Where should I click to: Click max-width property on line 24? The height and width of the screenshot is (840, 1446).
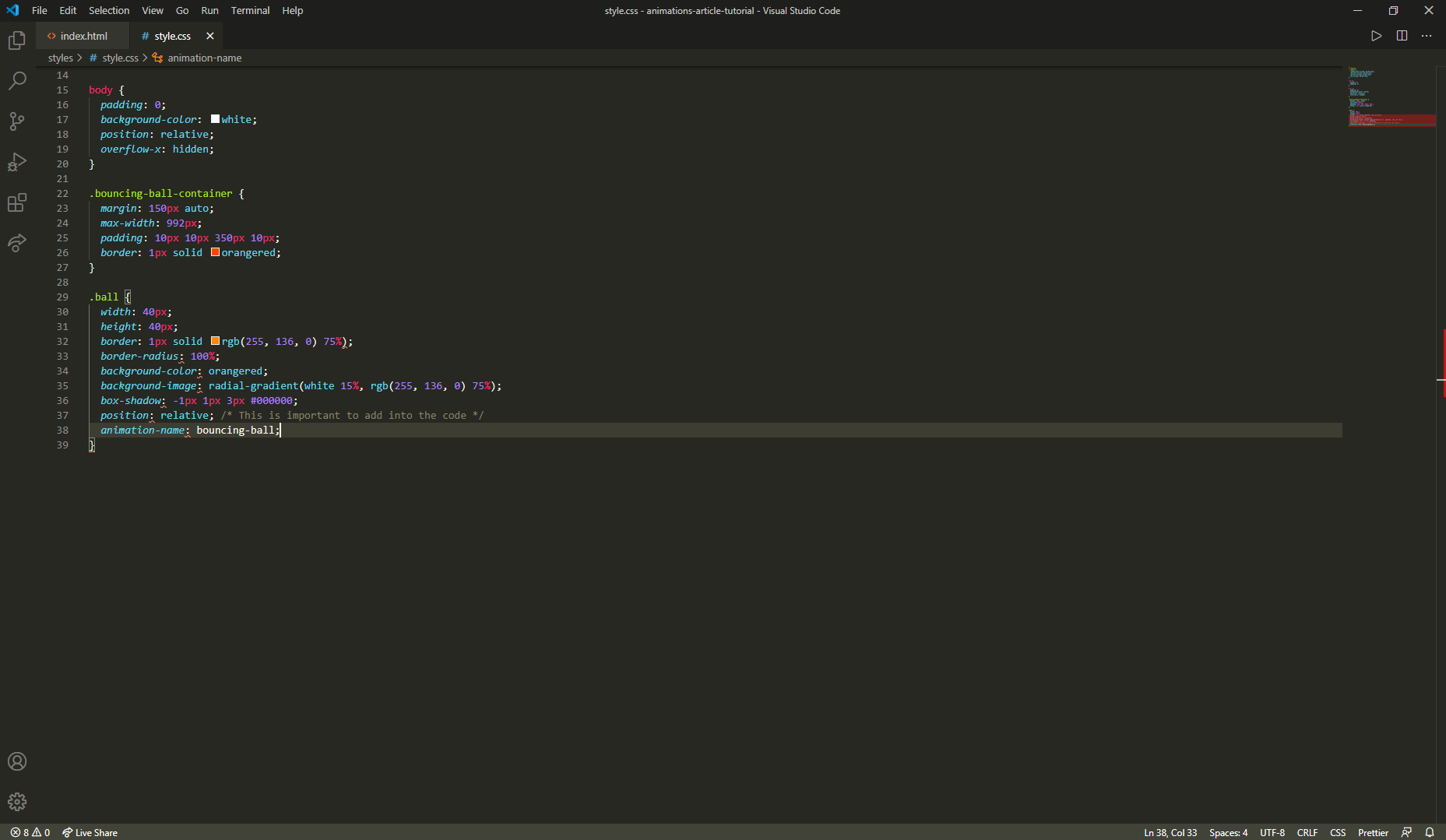coord(127,223)
